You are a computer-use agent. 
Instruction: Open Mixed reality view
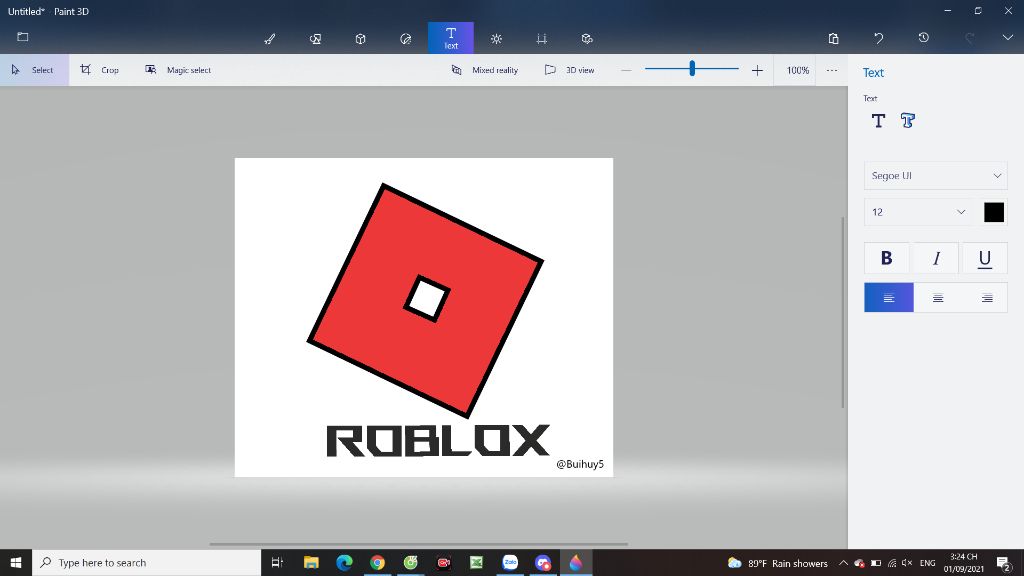pyautogui.click(x=485, y=70)
